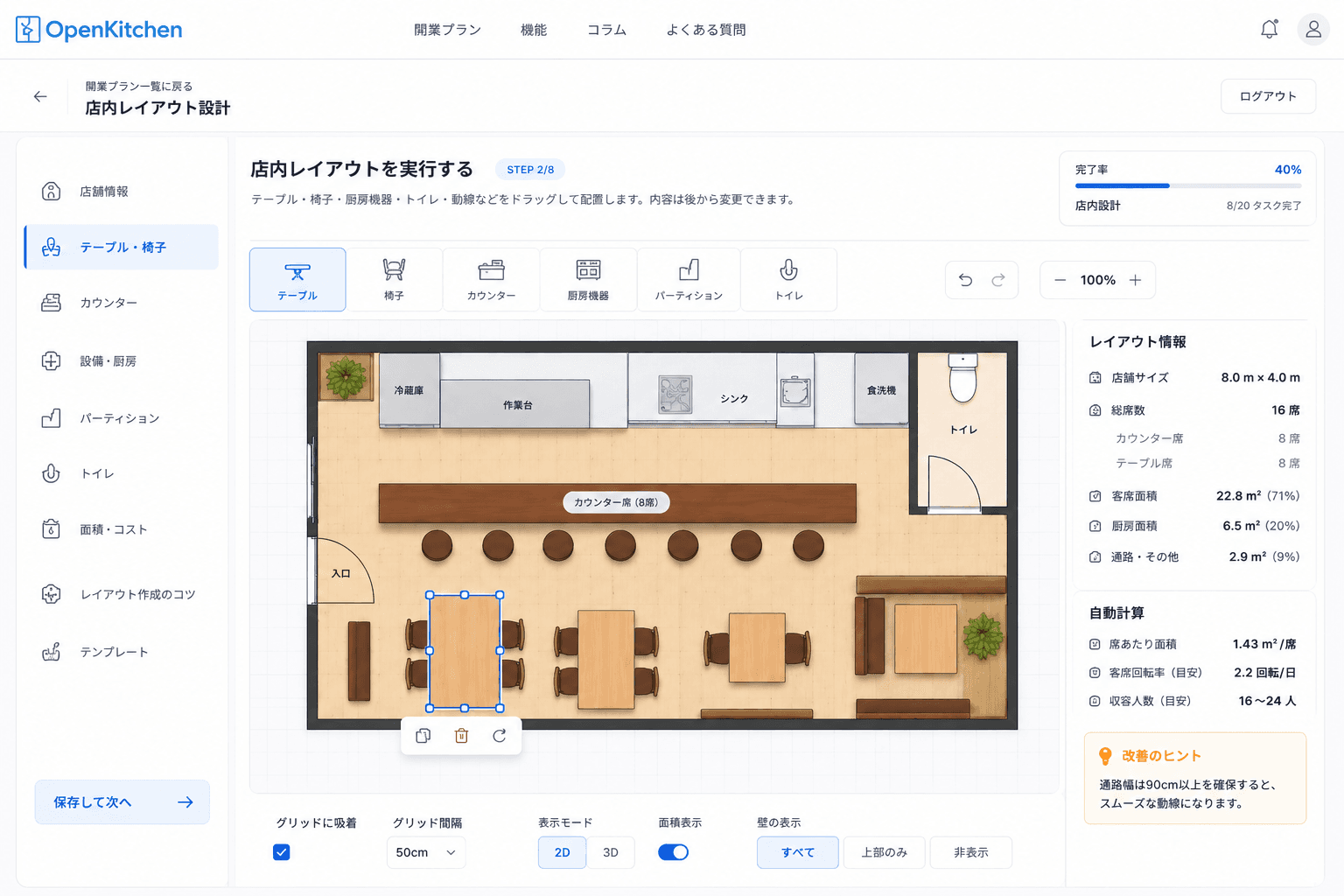Viewport: 1344px width, 896px height.
Task: Select the 冷蔵庫 in the floor plan
Action: pos(409,390)
